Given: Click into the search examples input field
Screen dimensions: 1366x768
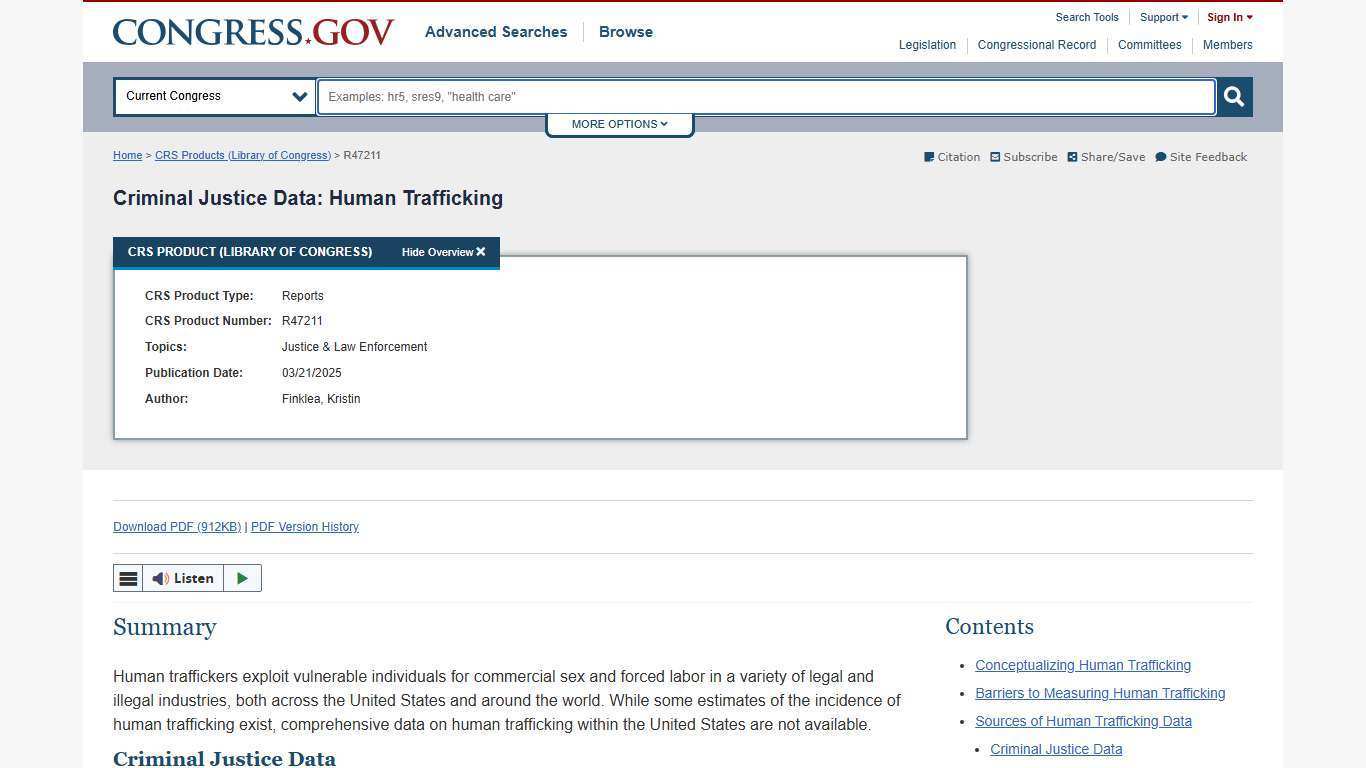Looking at the screenshot, I should point(765,96).
